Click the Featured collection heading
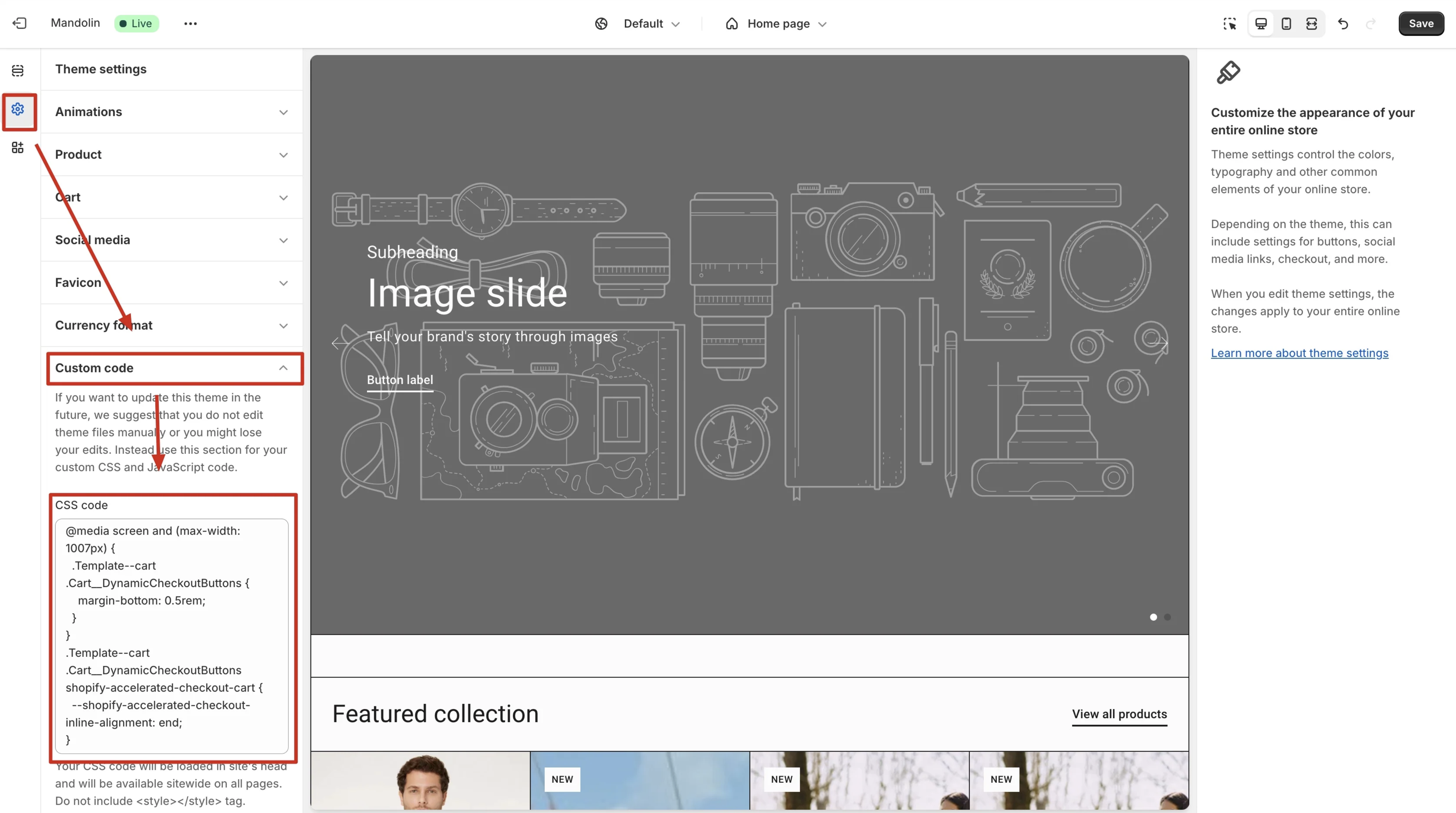 tap(435, 714)
